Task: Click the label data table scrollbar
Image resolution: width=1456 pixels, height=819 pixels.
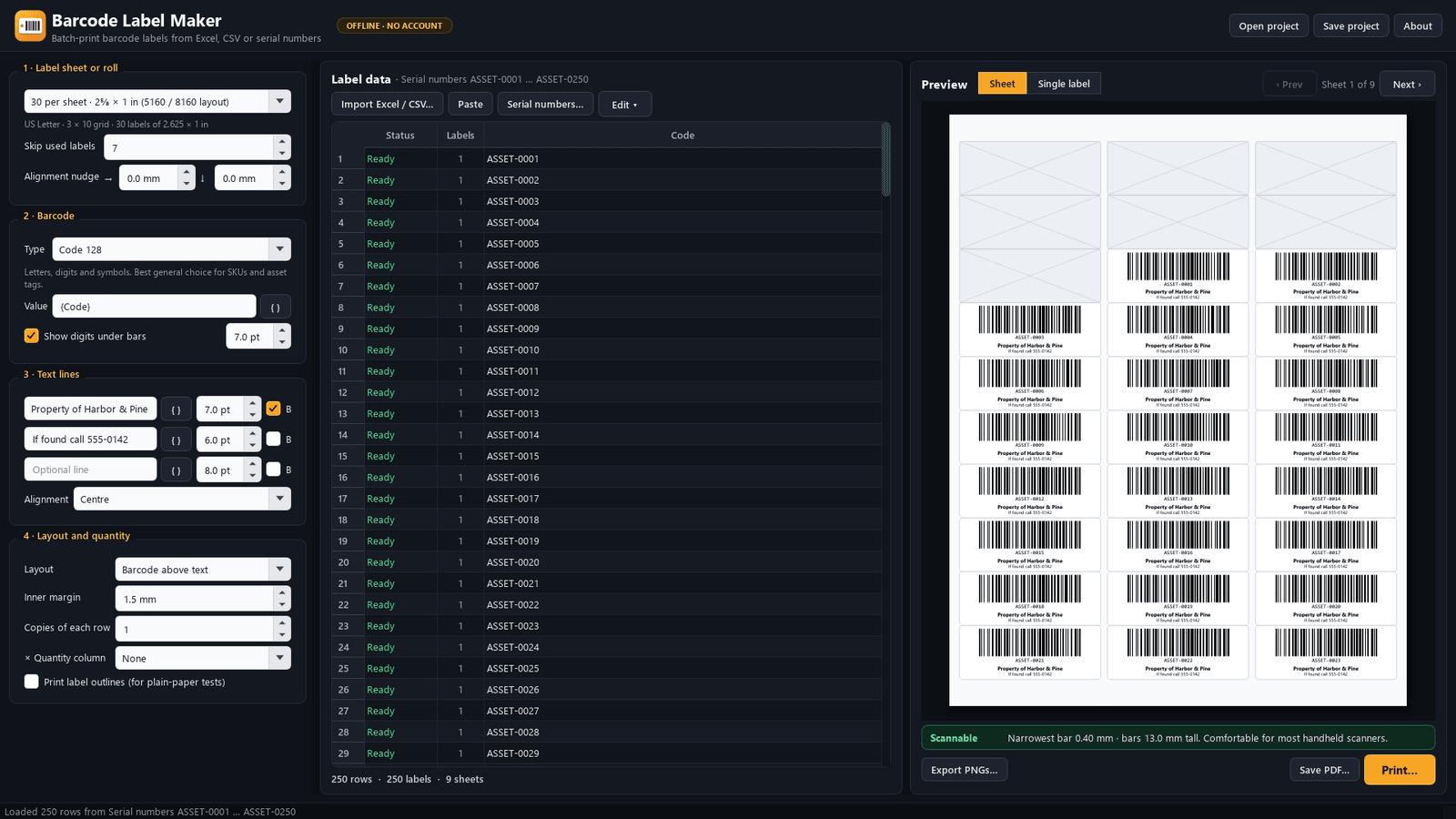Action: click(x=885, y=160)
